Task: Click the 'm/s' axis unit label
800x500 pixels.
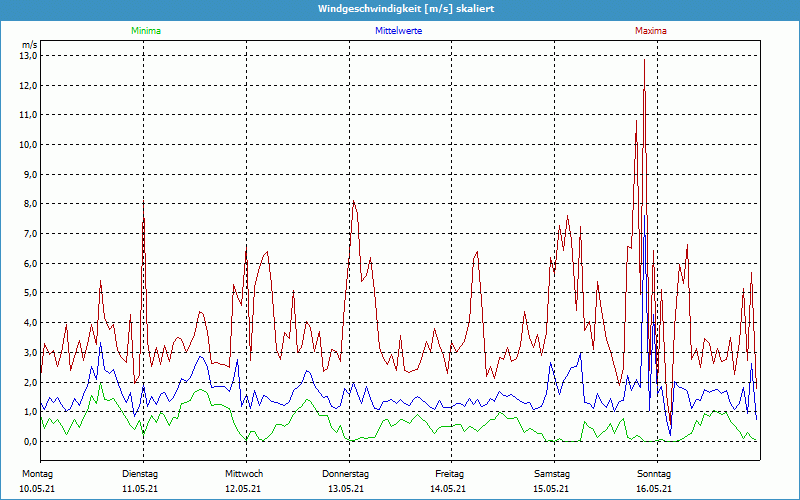Action: coord(30,45)
